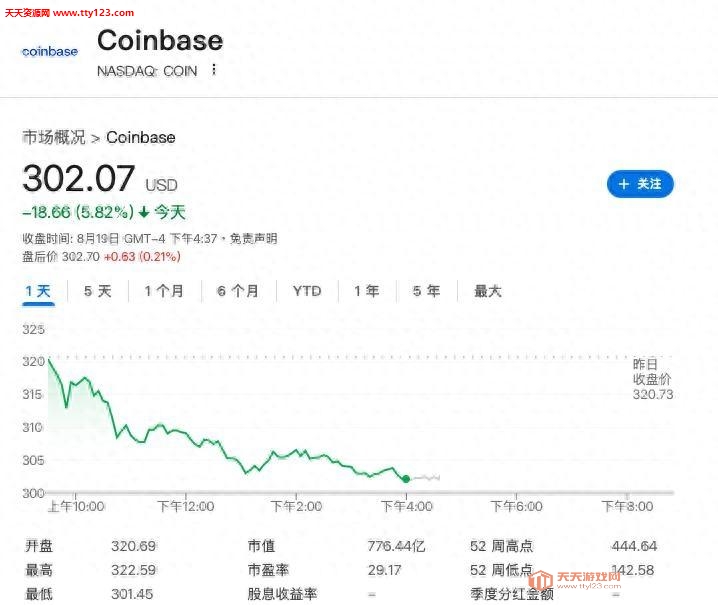
Task: Switch chart to YTD
Action: [x=307, y=291]
